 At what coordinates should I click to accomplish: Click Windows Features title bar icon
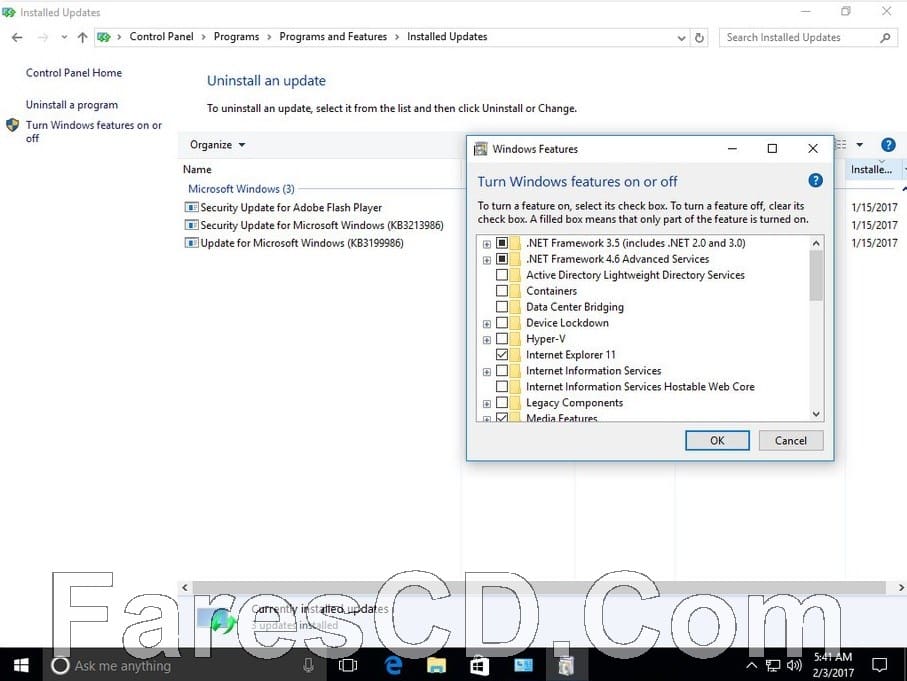481,149
